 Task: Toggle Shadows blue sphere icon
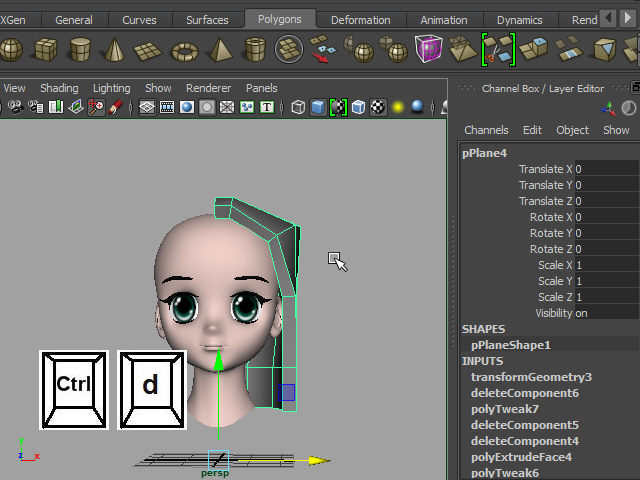pos(418,107)
